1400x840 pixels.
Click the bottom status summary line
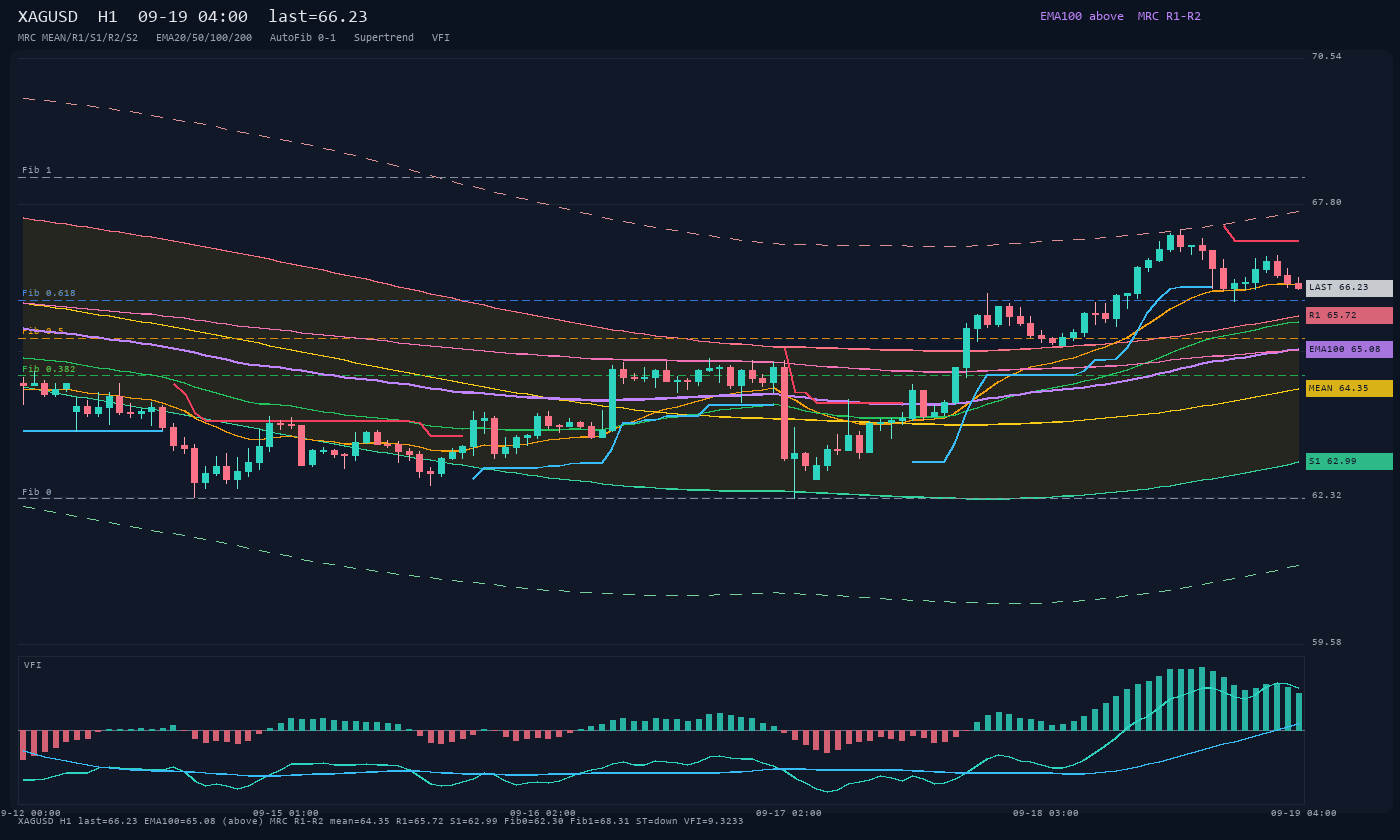tap(381, 821)
